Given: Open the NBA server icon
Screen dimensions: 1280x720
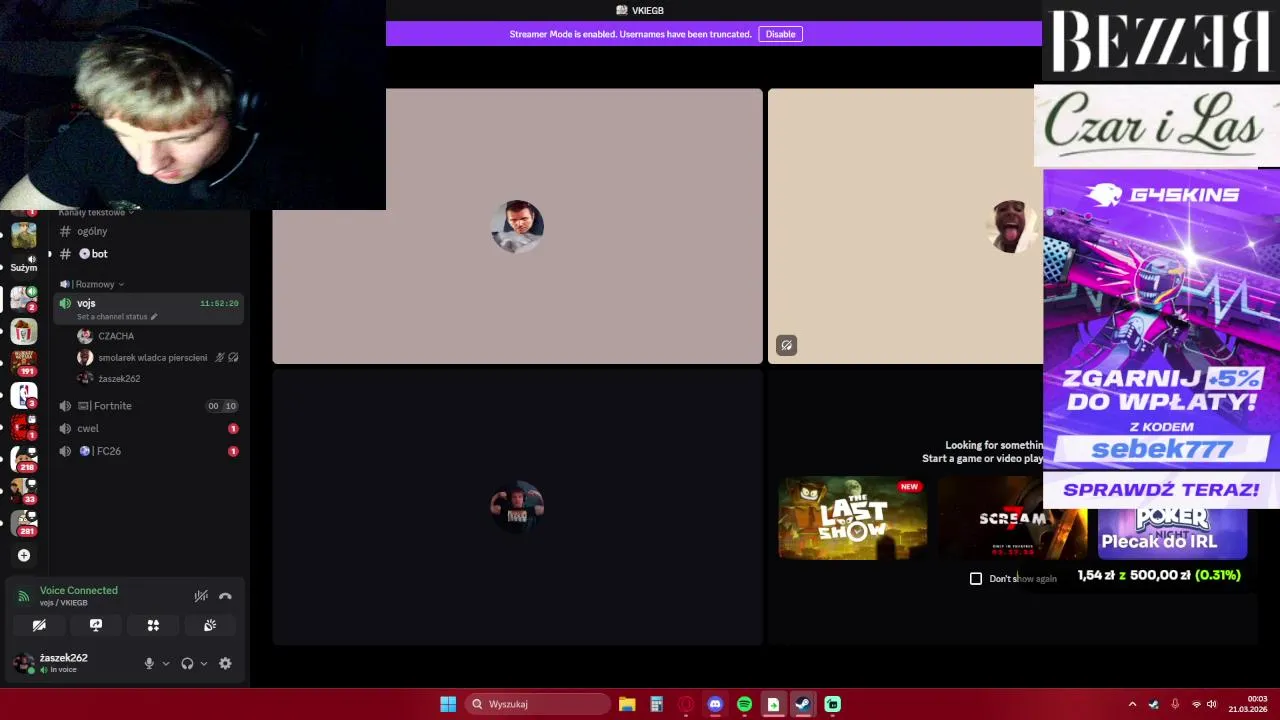Looking at the screenshot, I should 24,394.
